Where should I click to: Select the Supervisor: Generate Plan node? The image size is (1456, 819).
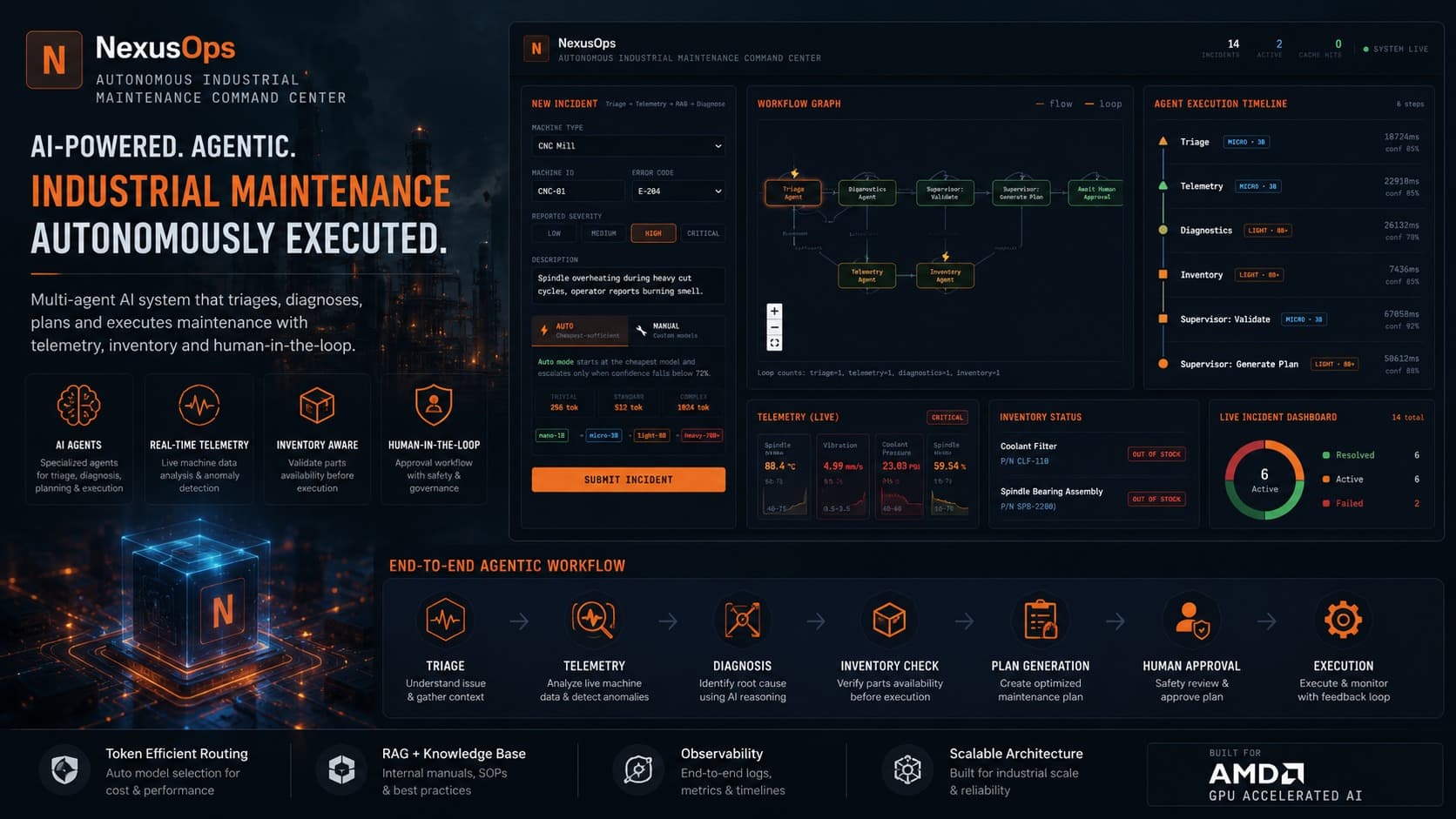pos(1021,192)
